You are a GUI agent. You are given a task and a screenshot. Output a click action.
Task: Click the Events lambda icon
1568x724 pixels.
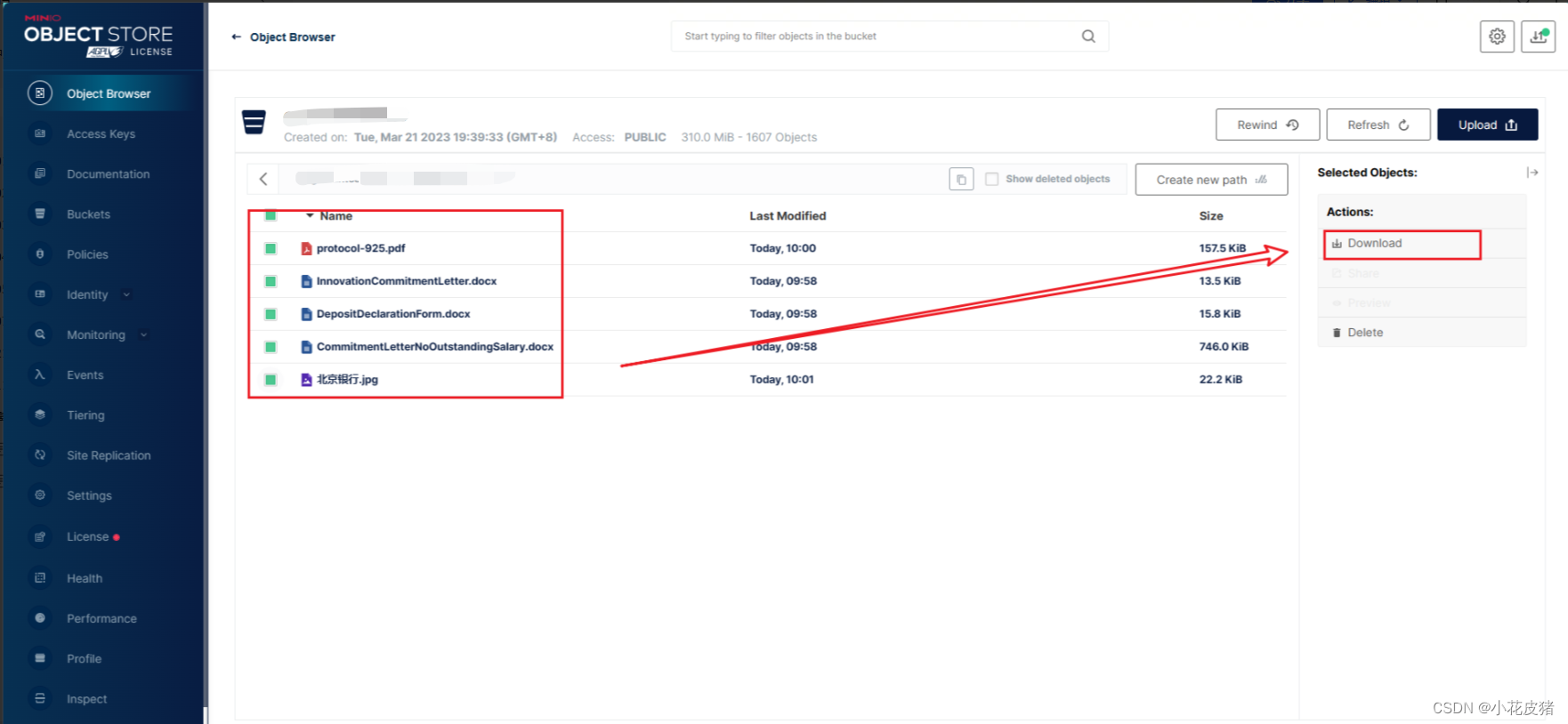(x=40, y=374)
